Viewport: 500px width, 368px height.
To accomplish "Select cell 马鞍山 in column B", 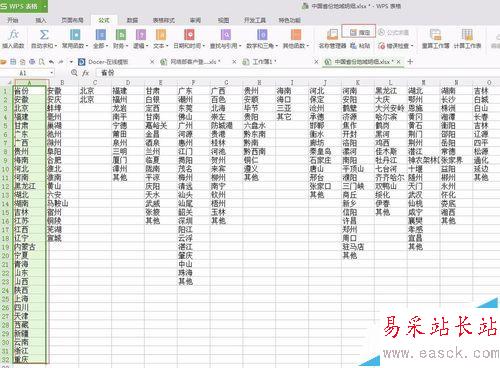I will pyautogui.click(x=62, y=203).
